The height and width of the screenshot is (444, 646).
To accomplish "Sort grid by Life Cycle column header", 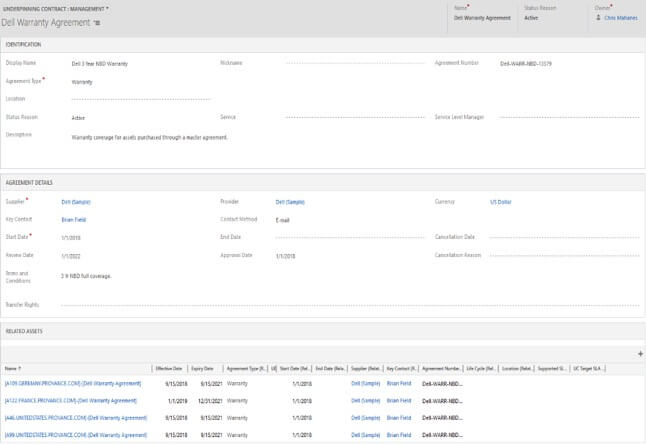I will [481, 369].
